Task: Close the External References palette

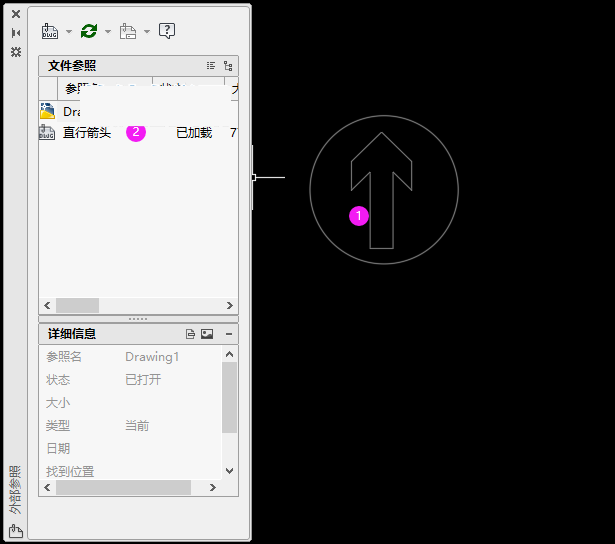Action: 16,14
